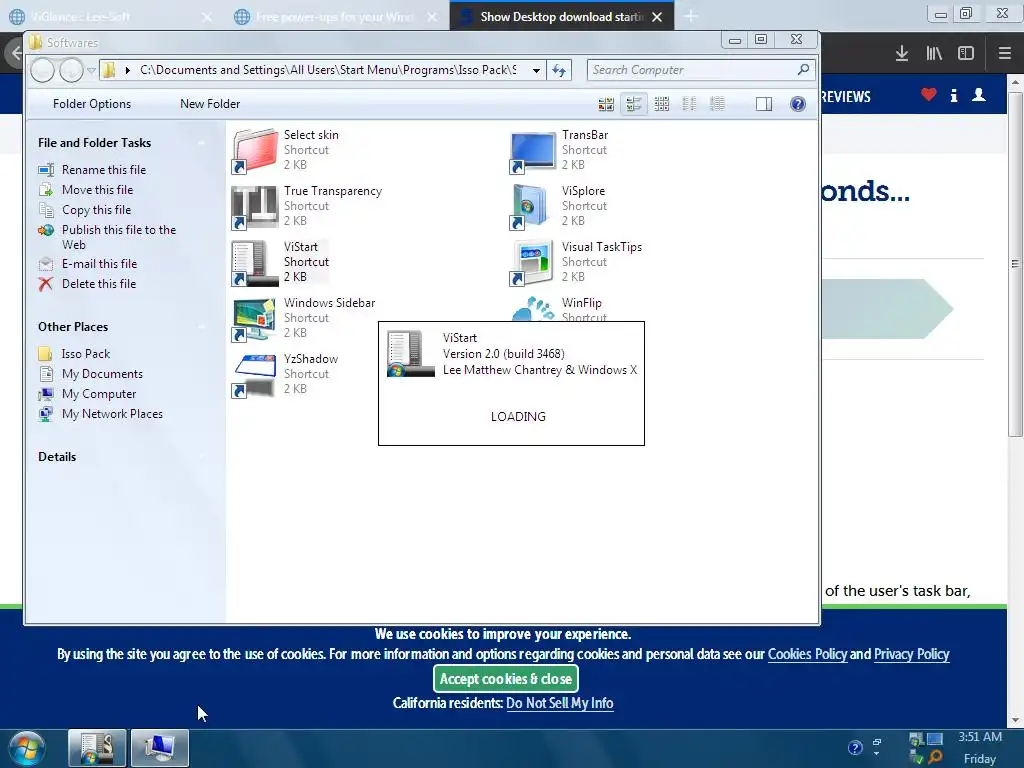Open the Visual TaskTips shortcut icon

pyautogui.click(x=533, y=263)
